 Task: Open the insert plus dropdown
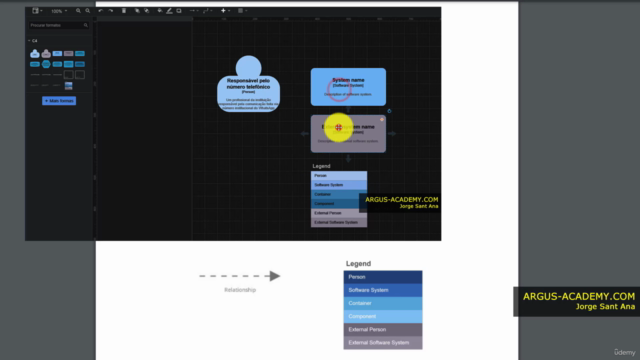(225, 11)
